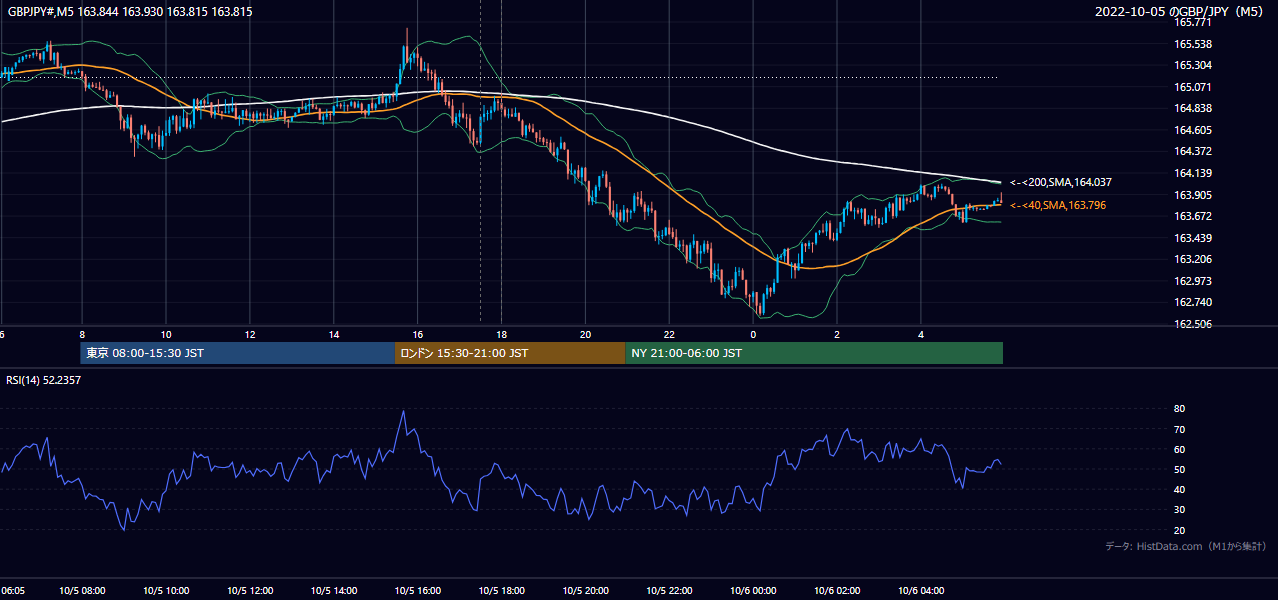This screenshot has width=1278, height=600.
Task: Click the 10/5 14:00 date label
Action: (334, 591)
